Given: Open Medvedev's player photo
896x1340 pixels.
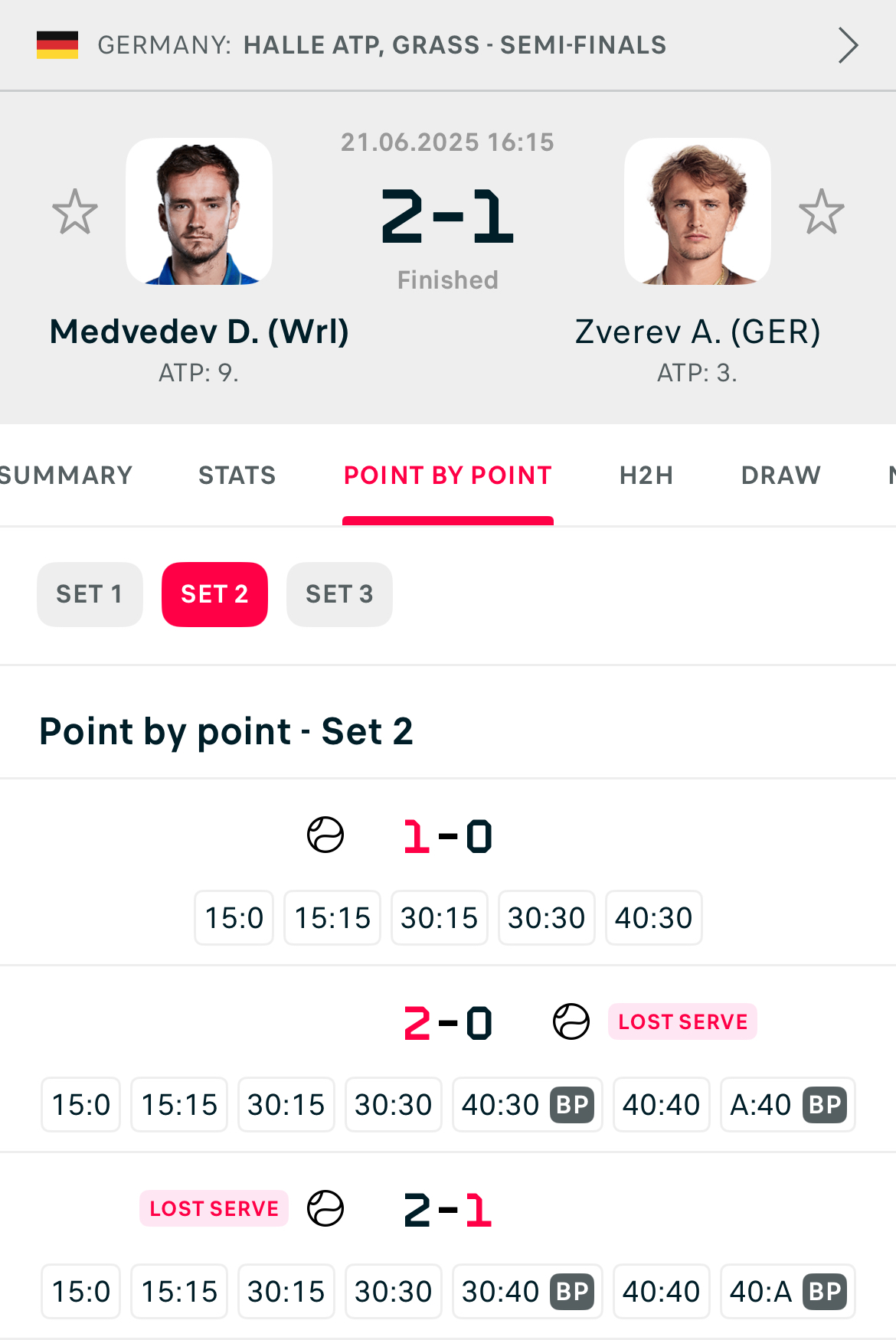Looking at the screenshot, I should pyautogui.click(x=199, y=211).
